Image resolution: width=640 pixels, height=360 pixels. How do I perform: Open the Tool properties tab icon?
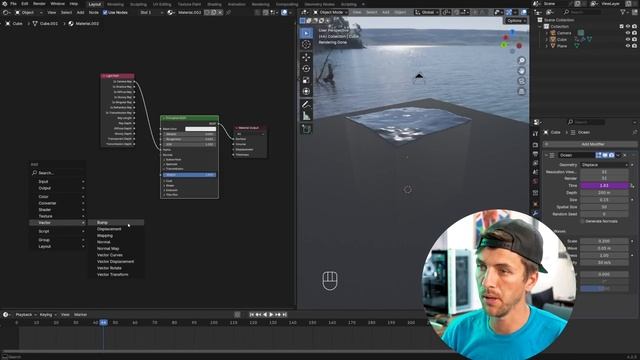[536, 134]
